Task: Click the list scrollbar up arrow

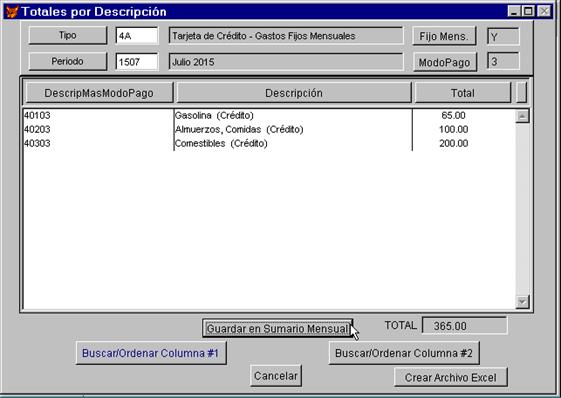Action: [522, 116]
